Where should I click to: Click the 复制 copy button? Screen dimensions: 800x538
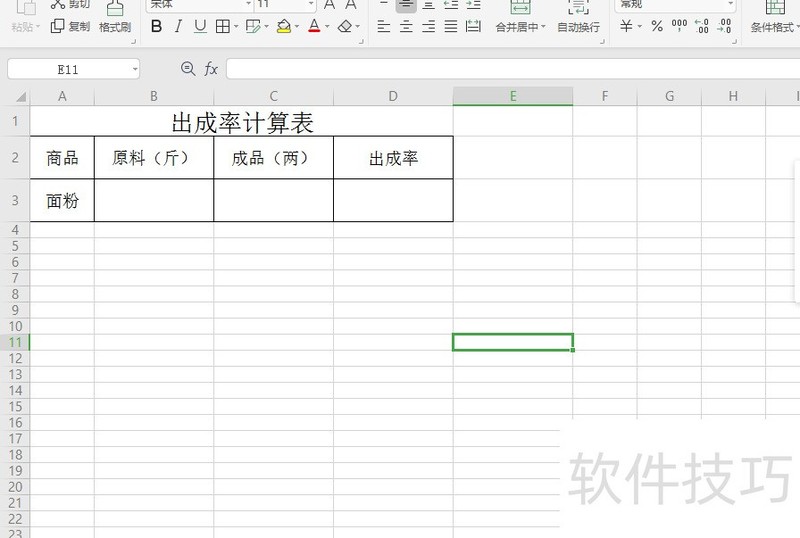(x=70, y=27)
